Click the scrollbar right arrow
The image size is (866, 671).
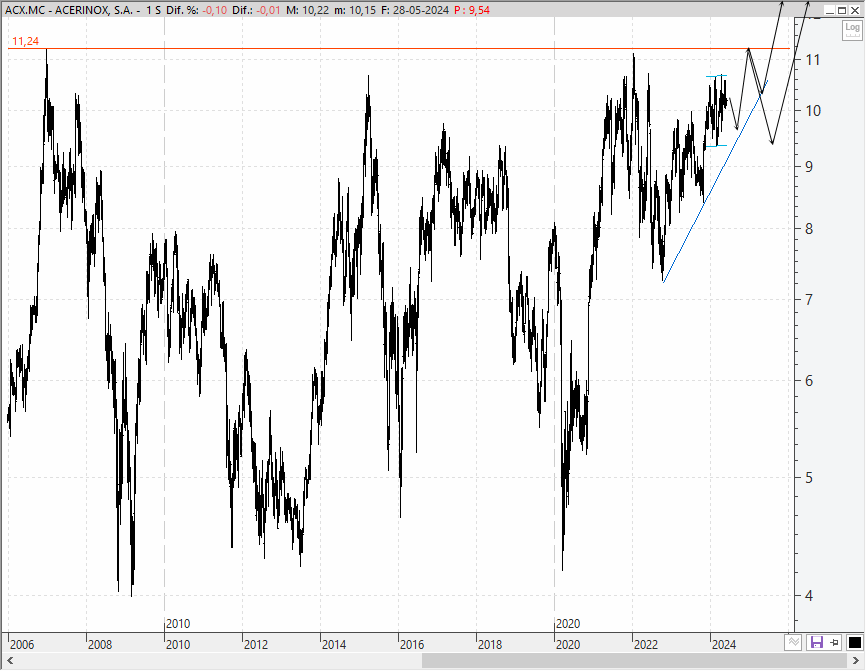pos(856,661)
